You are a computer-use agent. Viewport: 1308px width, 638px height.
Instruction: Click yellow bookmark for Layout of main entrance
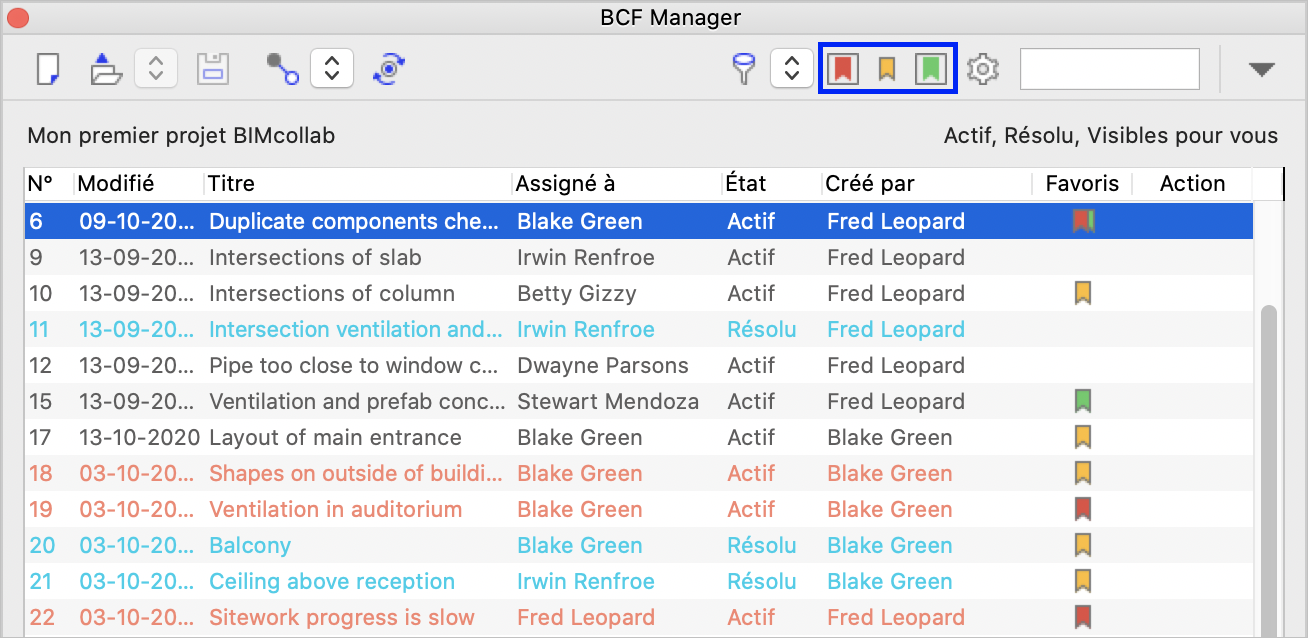point(1082,437)
